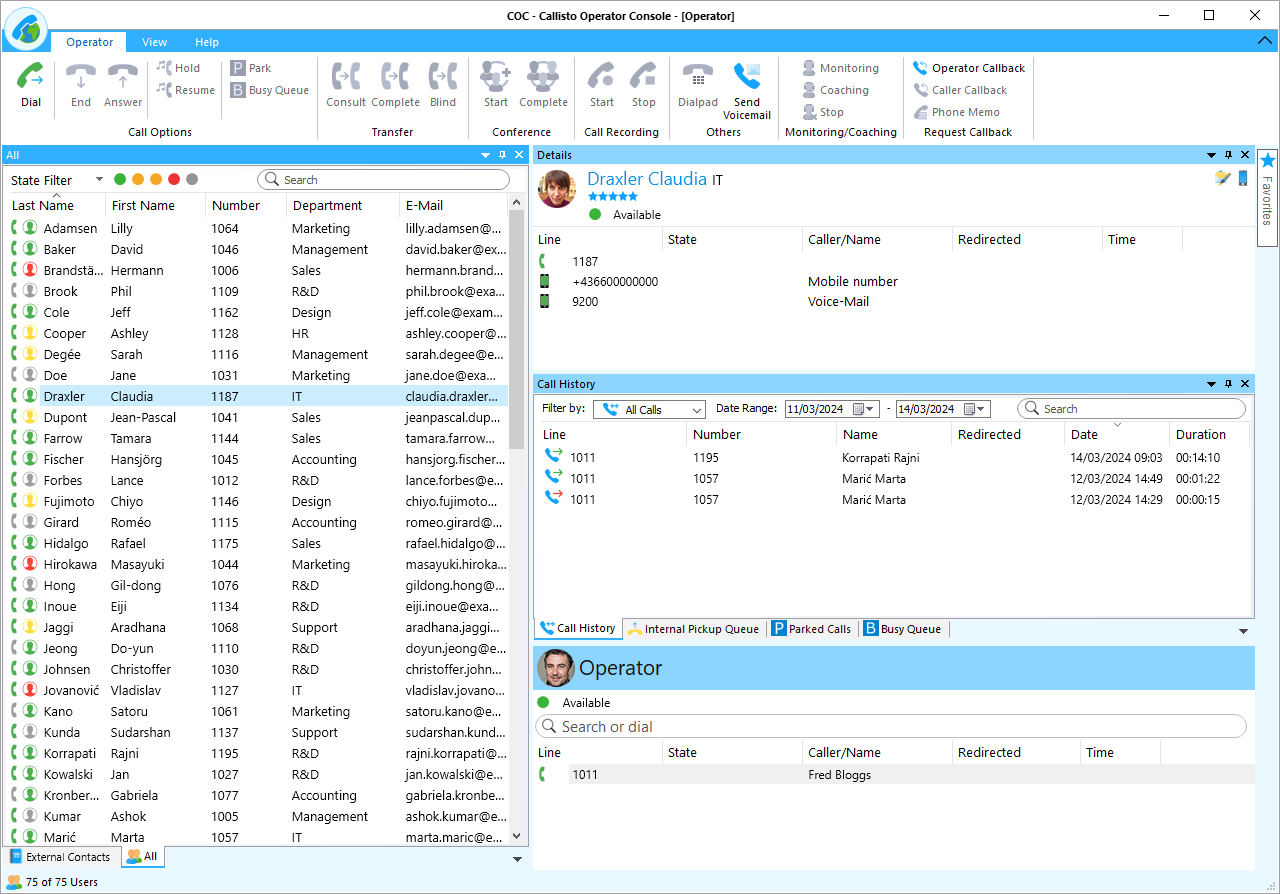This screenshot has width=1280, height=894.
Task: Click the Consult transfer icon
Action: (346, 77)
